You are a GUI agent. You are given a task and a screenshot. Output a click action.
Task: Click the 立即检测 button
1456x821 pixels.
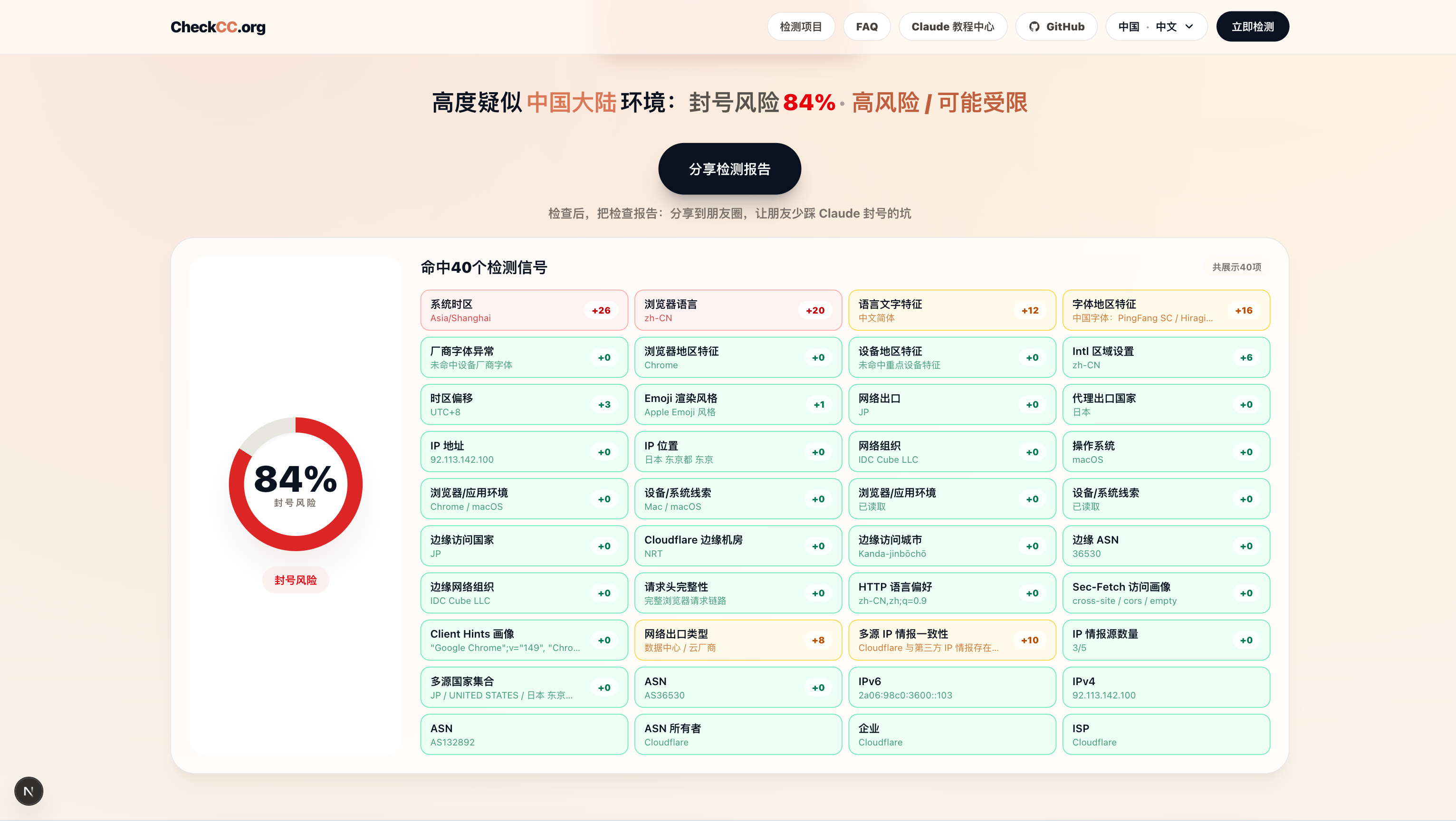(1253, 27)
